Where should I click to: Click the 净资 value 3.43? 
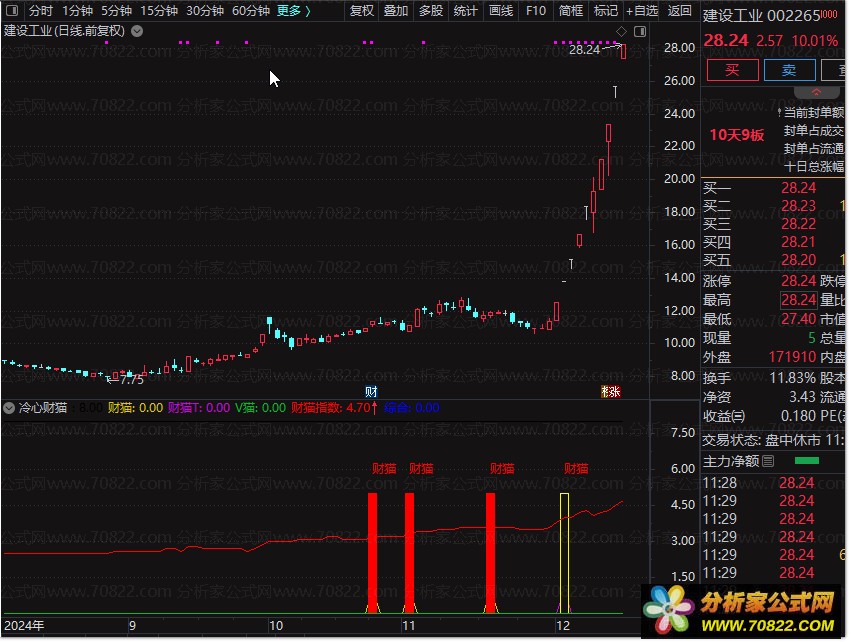click(x=802, y=397)
